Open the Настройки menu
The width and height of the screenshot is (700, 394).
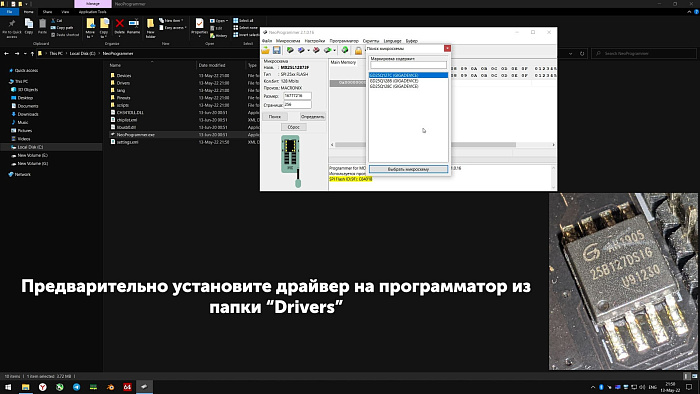(315, 41)
